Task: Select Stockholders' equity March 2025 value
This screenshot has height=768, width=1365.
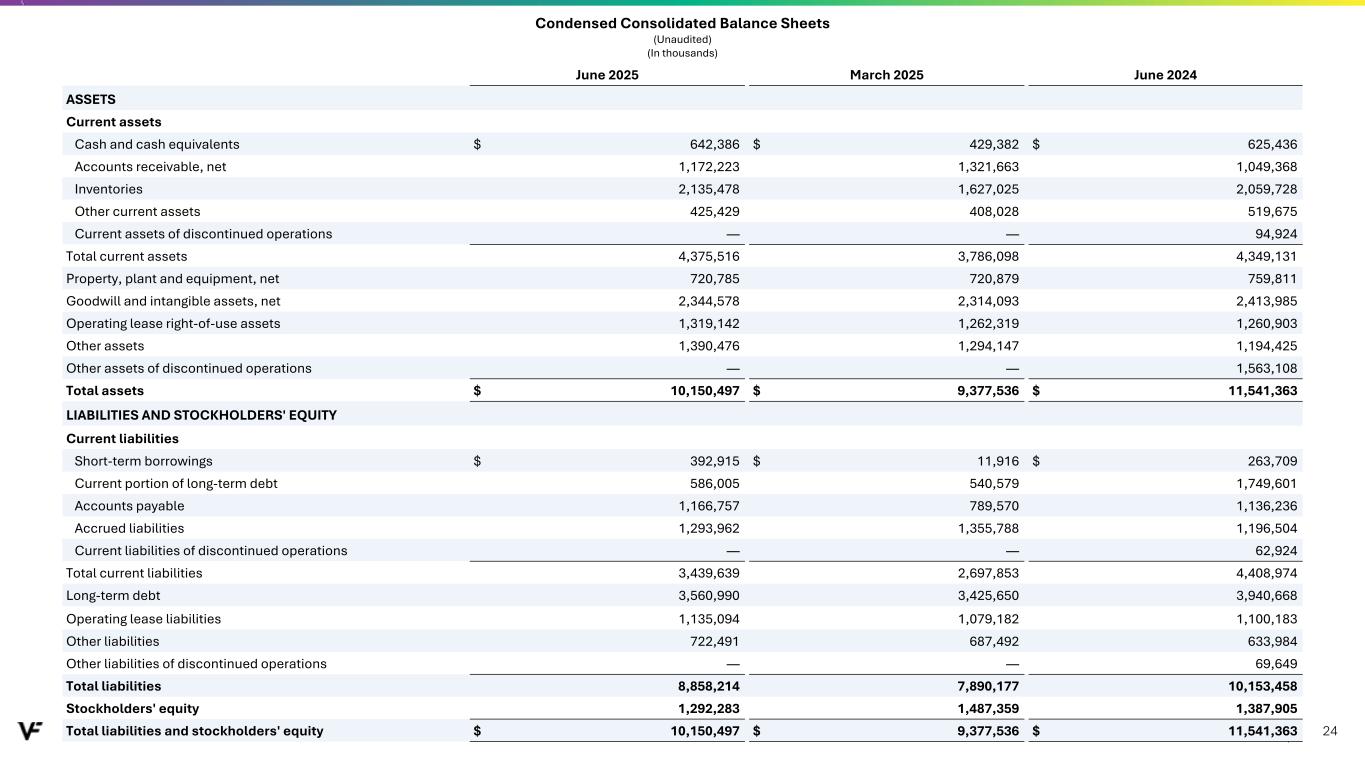Action: click(x=984, y=708)
